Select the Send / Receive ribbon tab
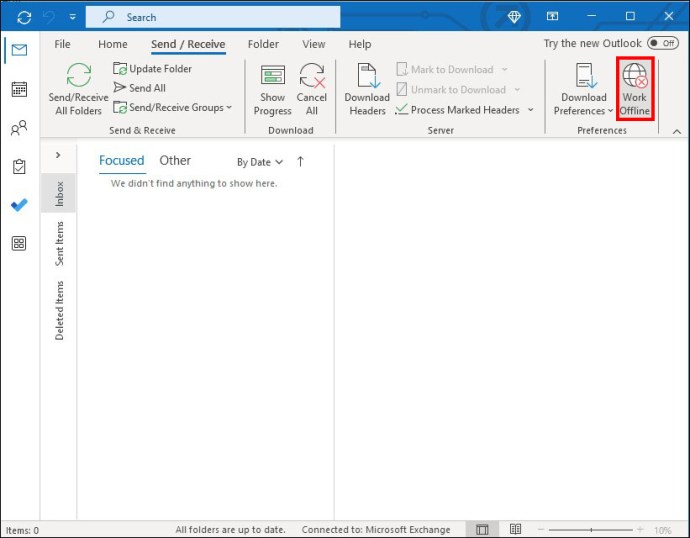 click(x=188, y=44)
